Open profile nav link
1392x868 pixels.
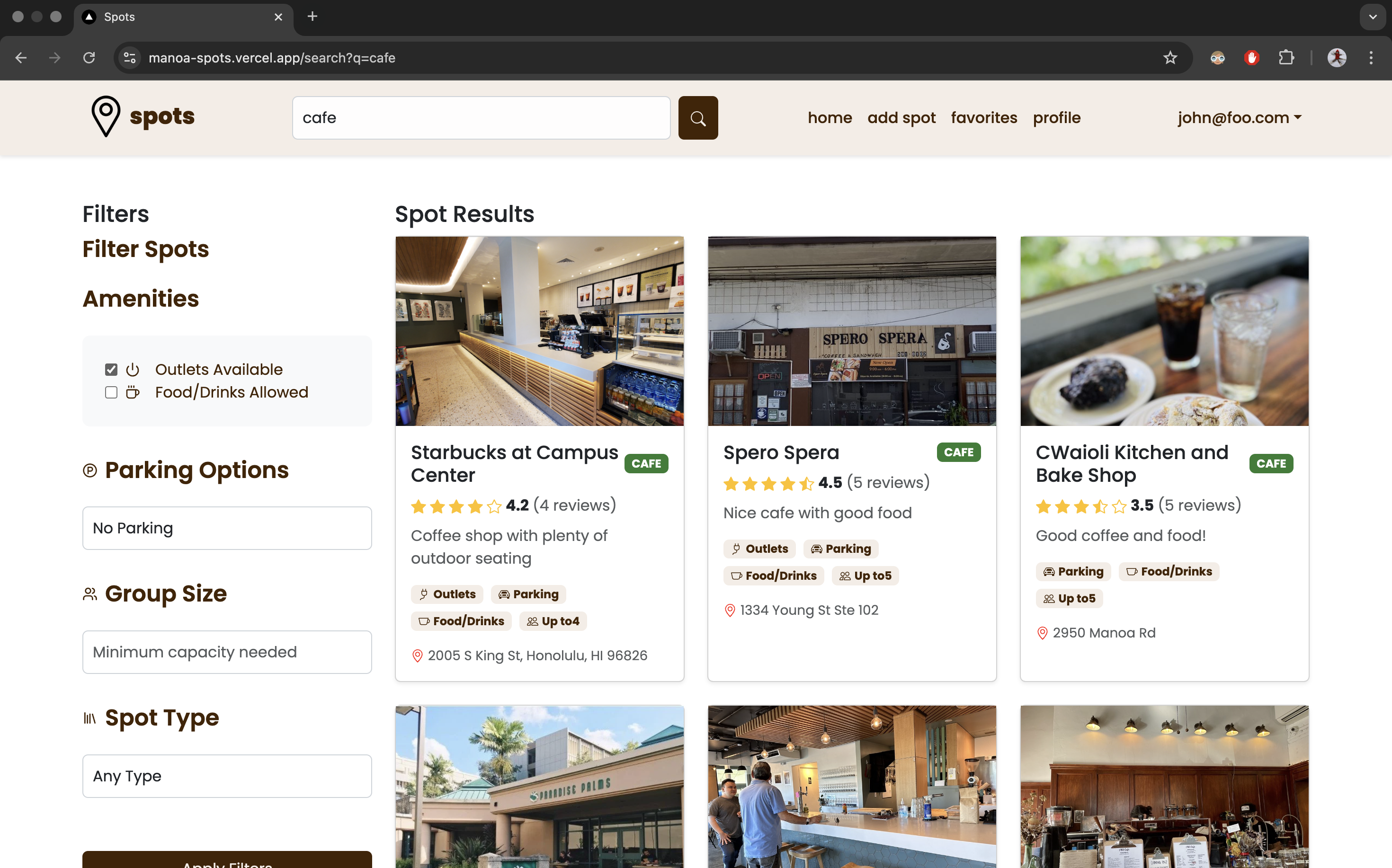(1057, 118)
